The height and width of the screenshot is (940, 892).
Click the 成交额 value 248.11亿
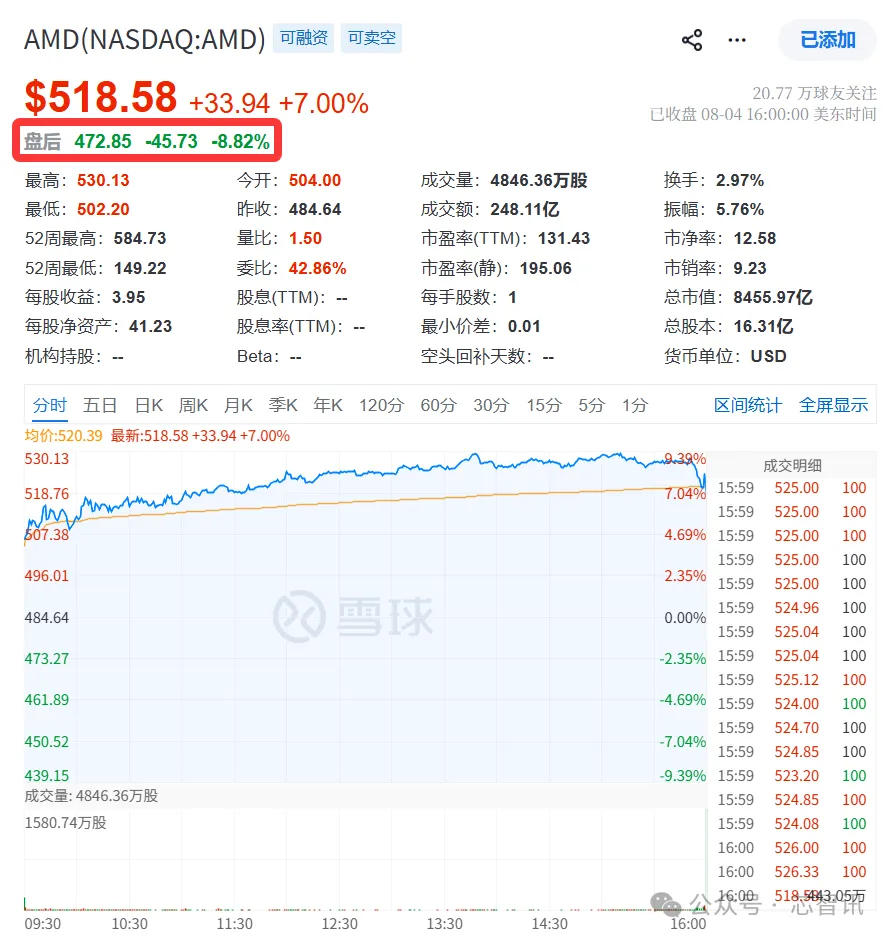pos(525,209)
